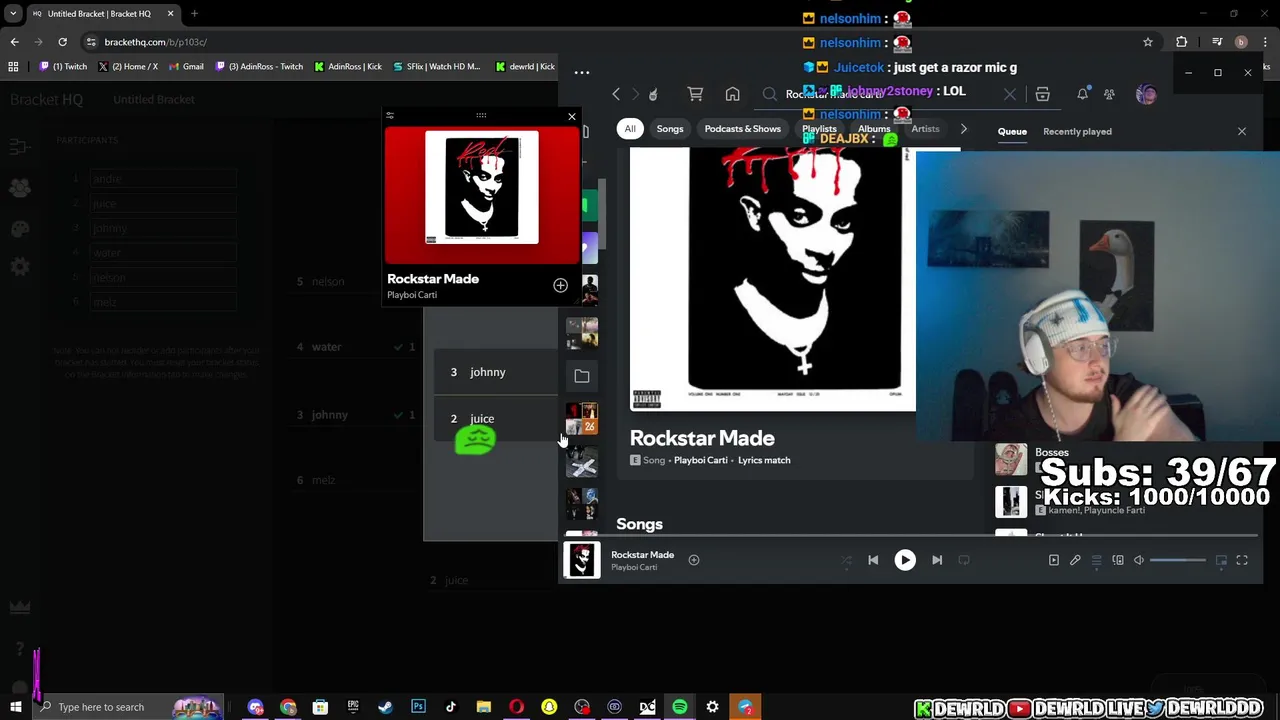Expand more search filters chevron
Image resolution: width=1280 pixels, height=720 pixels.
[964, 129]
